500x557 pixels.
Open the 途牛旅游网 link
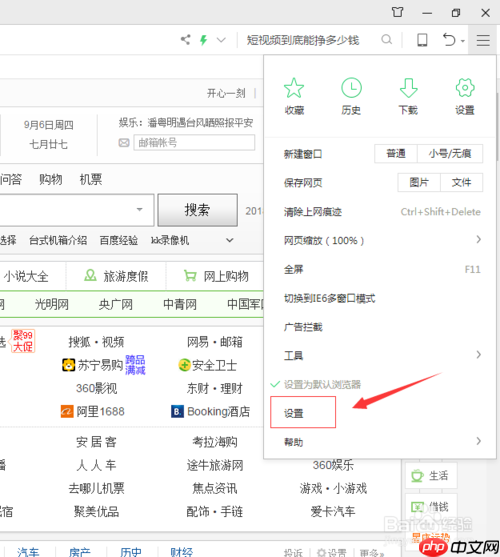point(215,465)
